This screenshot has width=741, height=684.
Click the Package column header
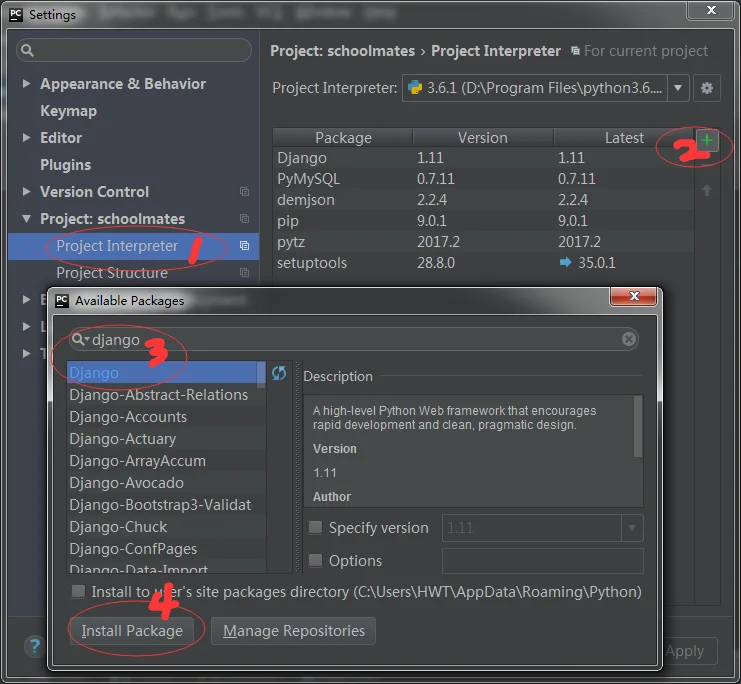343,138
